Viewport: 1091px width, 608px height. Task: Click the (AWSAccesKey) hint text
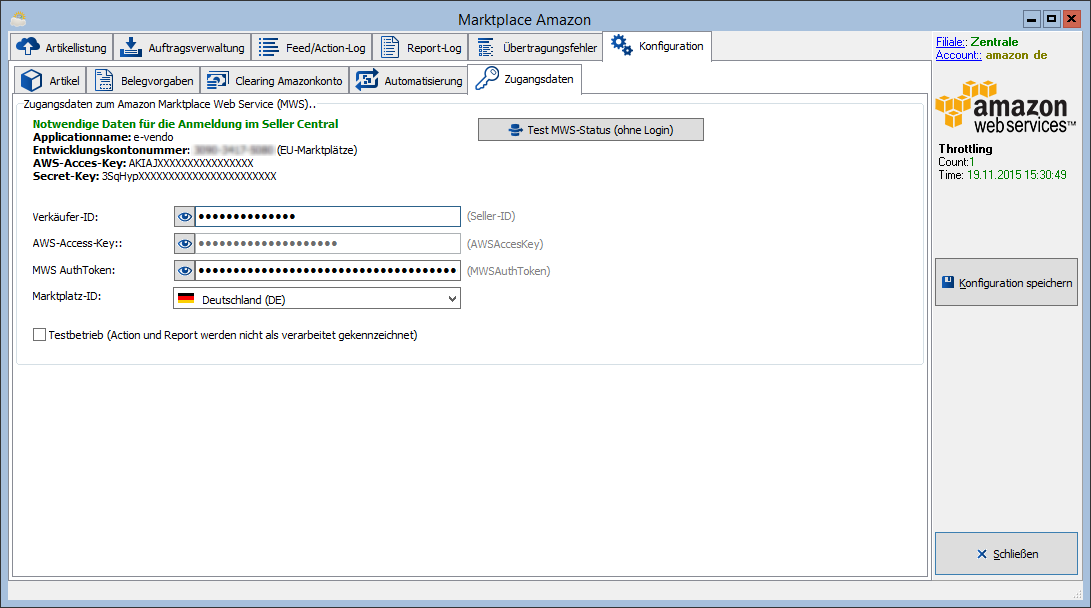coord(505,243)
